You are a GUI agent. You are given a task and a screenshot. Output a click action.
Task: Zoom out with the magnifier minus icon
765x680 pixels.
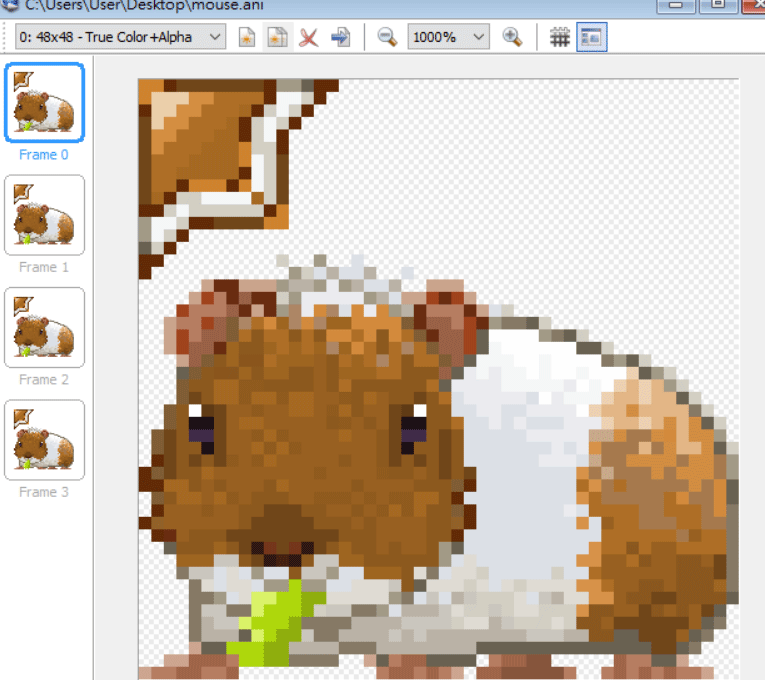click(387, 37)
